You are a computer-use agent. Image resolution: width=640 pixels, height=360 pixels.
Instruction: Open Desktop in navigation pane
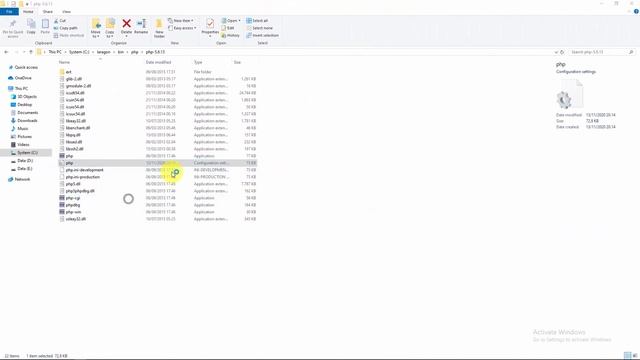click(x=24, y=105)
